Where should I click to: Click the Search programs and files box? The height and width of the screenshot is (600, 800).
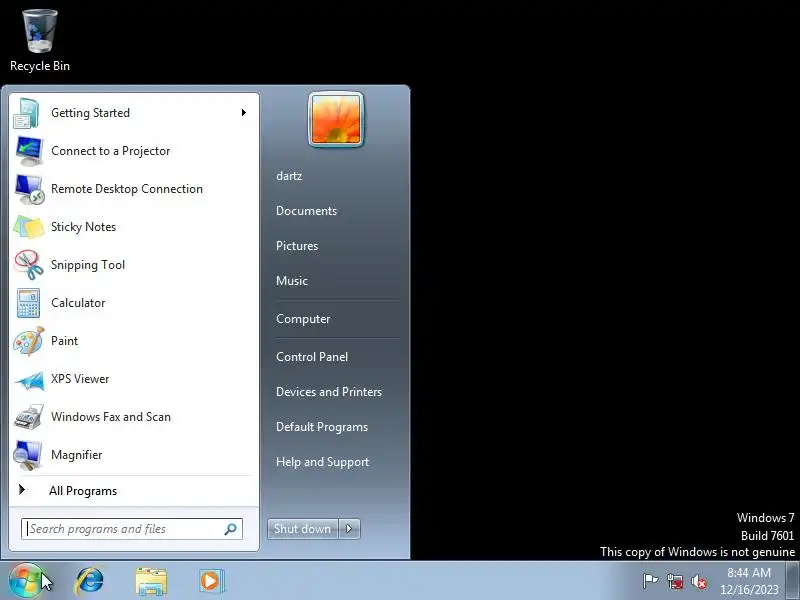132,529
